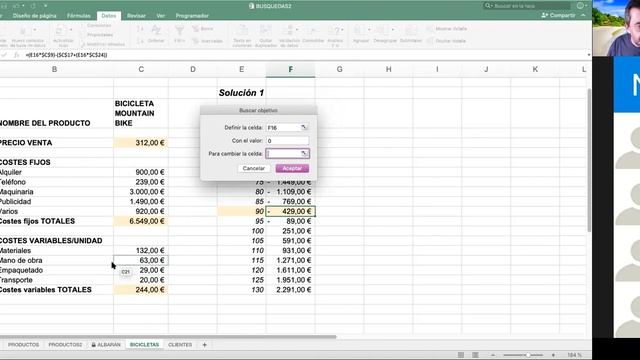Open Actualizar todo dropdown arrow
640x360 pixels.
click(x=70, y=30)
